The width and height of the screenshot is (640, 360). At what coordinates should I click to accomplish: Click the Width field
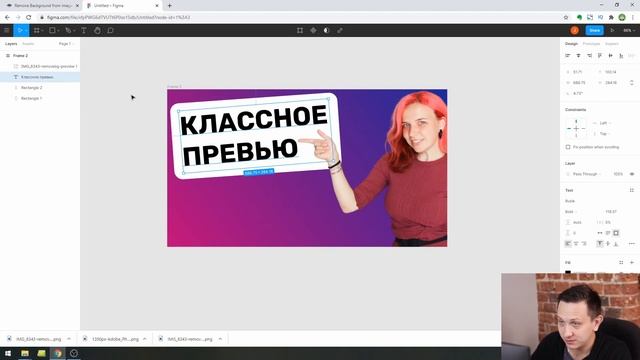[579, 82]
